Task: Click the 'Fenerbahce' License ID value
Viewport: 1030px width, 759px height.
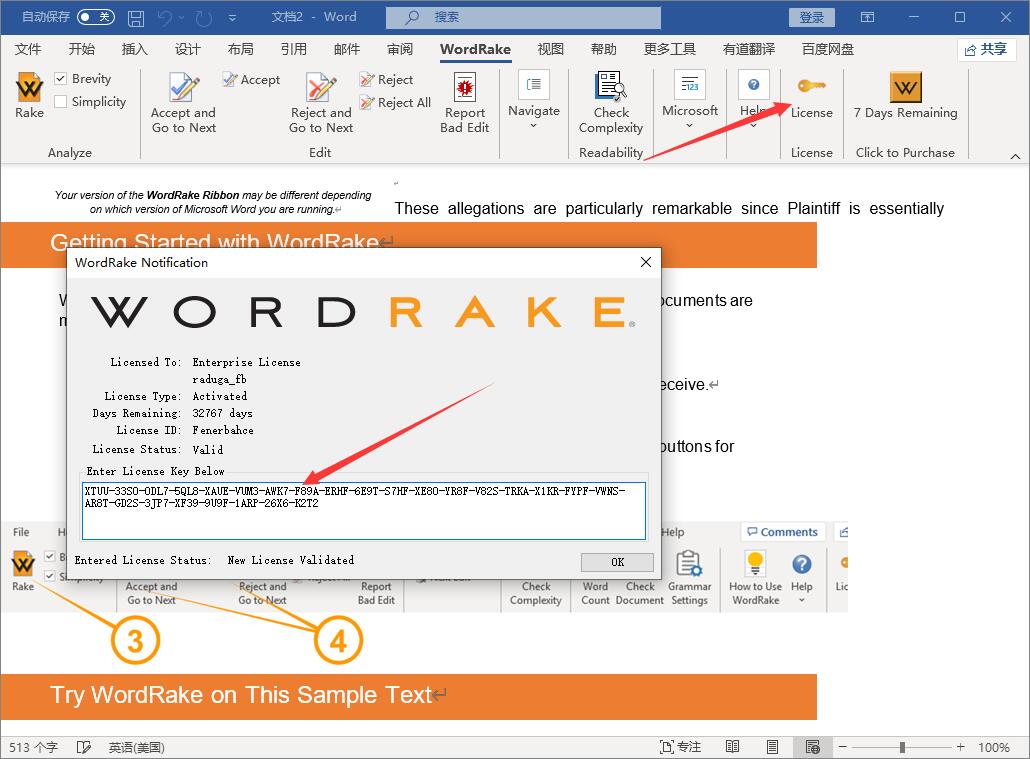Action: tap(223, 430)
